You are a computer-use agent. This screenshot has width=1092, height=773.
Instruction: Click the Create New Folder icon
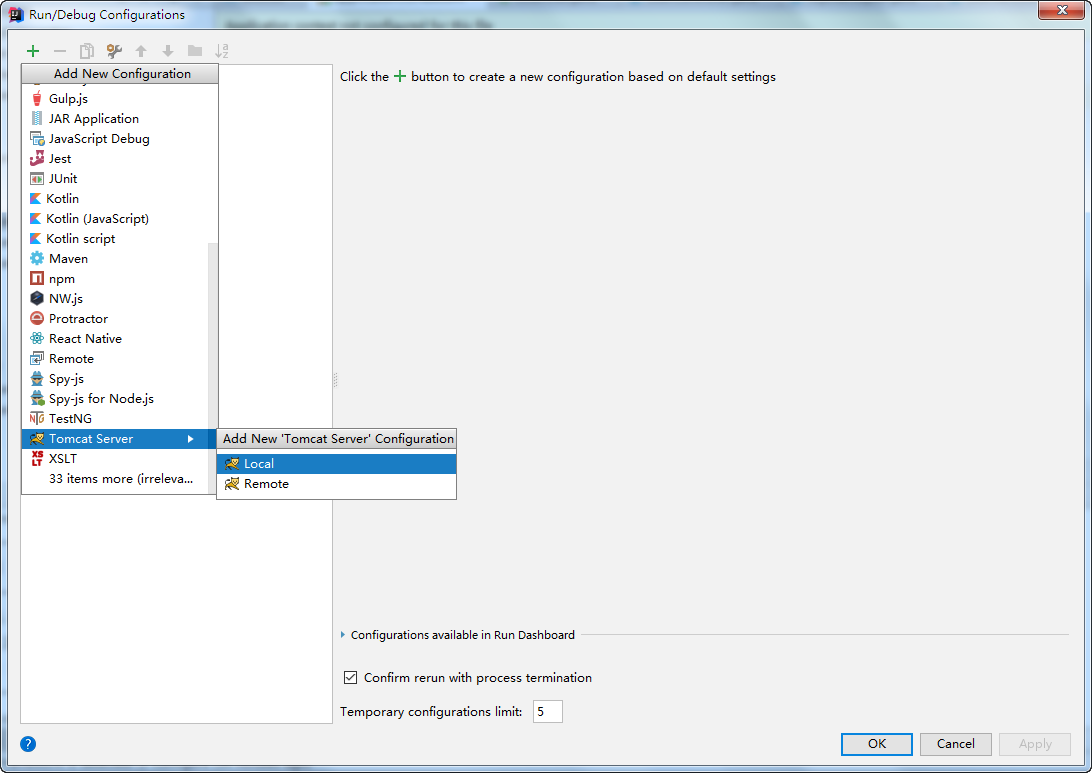coord(195,51)
